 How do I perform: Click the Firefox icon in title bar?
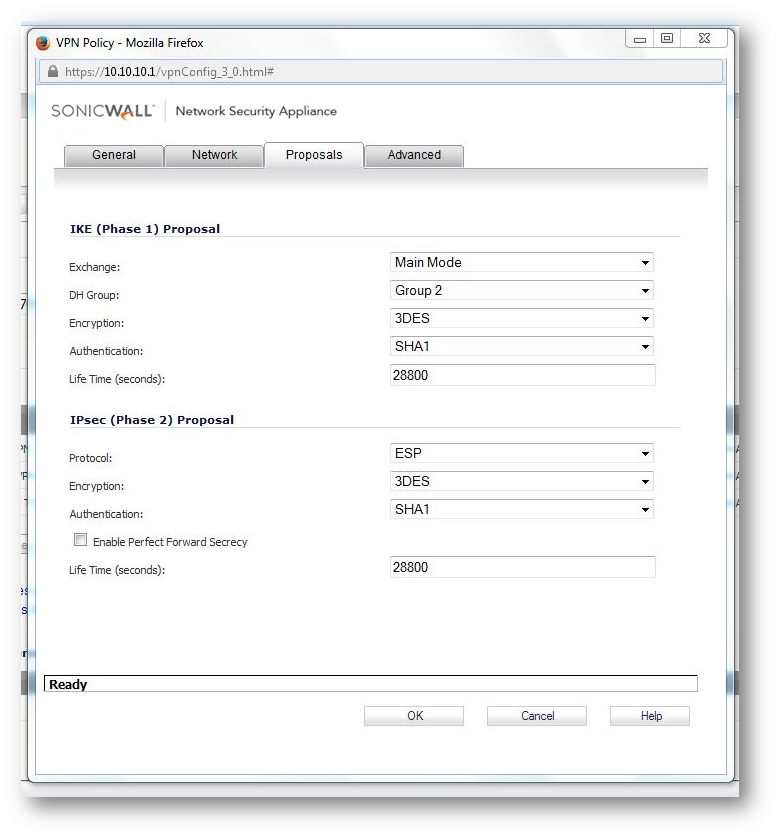click(43, 43)
